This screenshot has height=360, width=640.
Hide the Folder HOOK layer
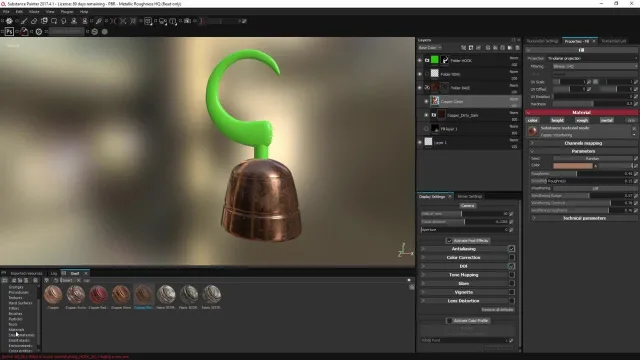tap(420, 60)
